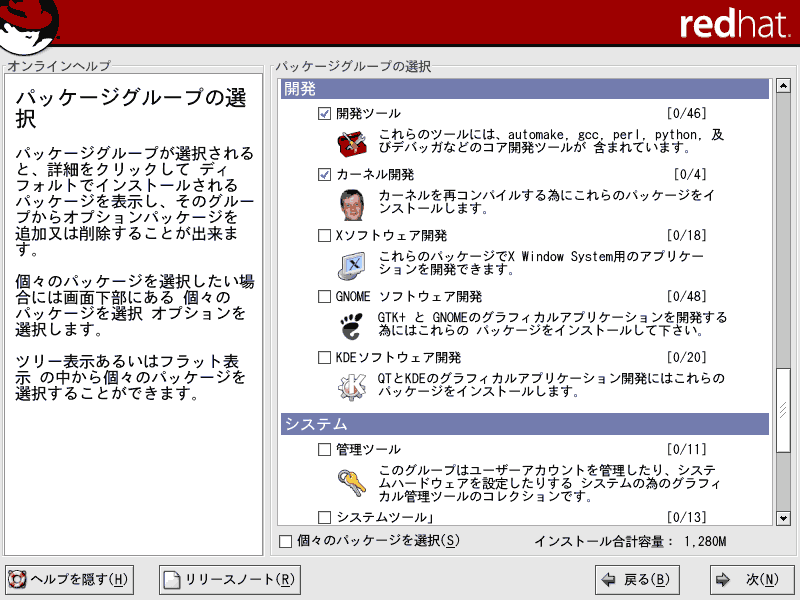Click the Xソフトウェア開発 monitor icon
The height and width of the screenshot is (600, 800).
point(350,265)
